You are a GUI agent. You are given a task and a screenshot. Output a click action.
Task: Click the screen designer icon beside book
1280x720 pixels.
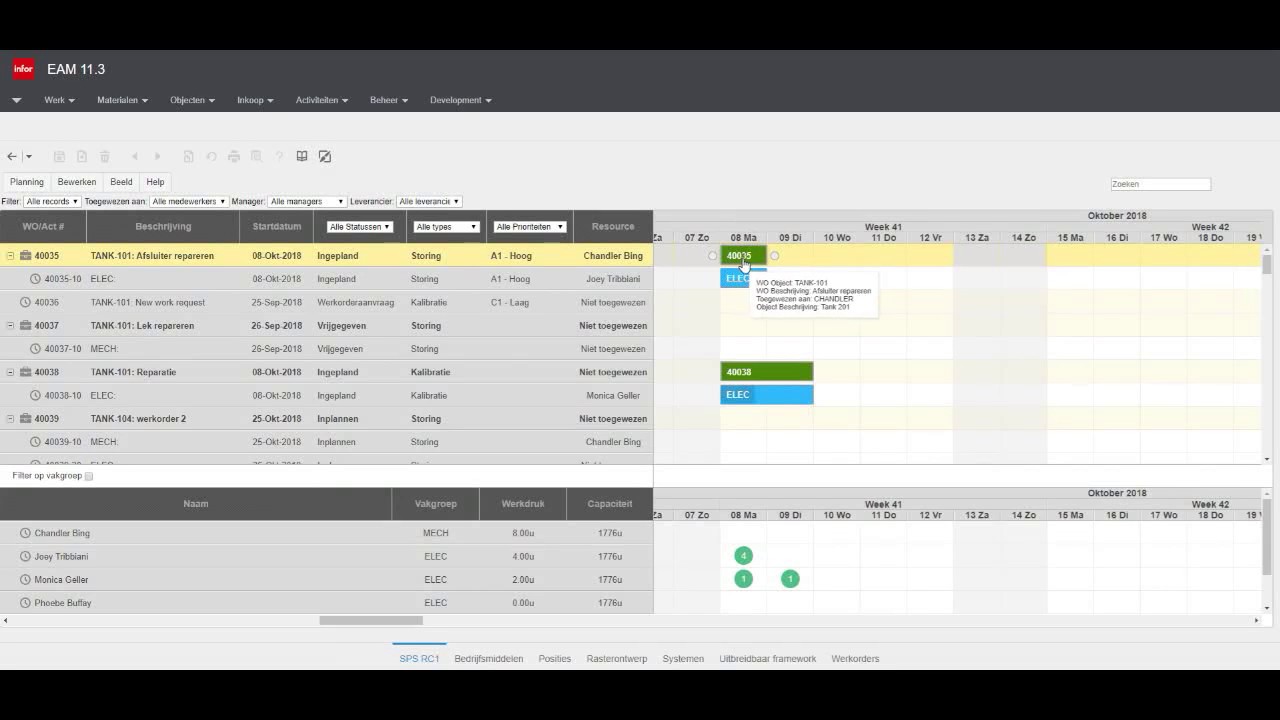click(x=325, y=156)
